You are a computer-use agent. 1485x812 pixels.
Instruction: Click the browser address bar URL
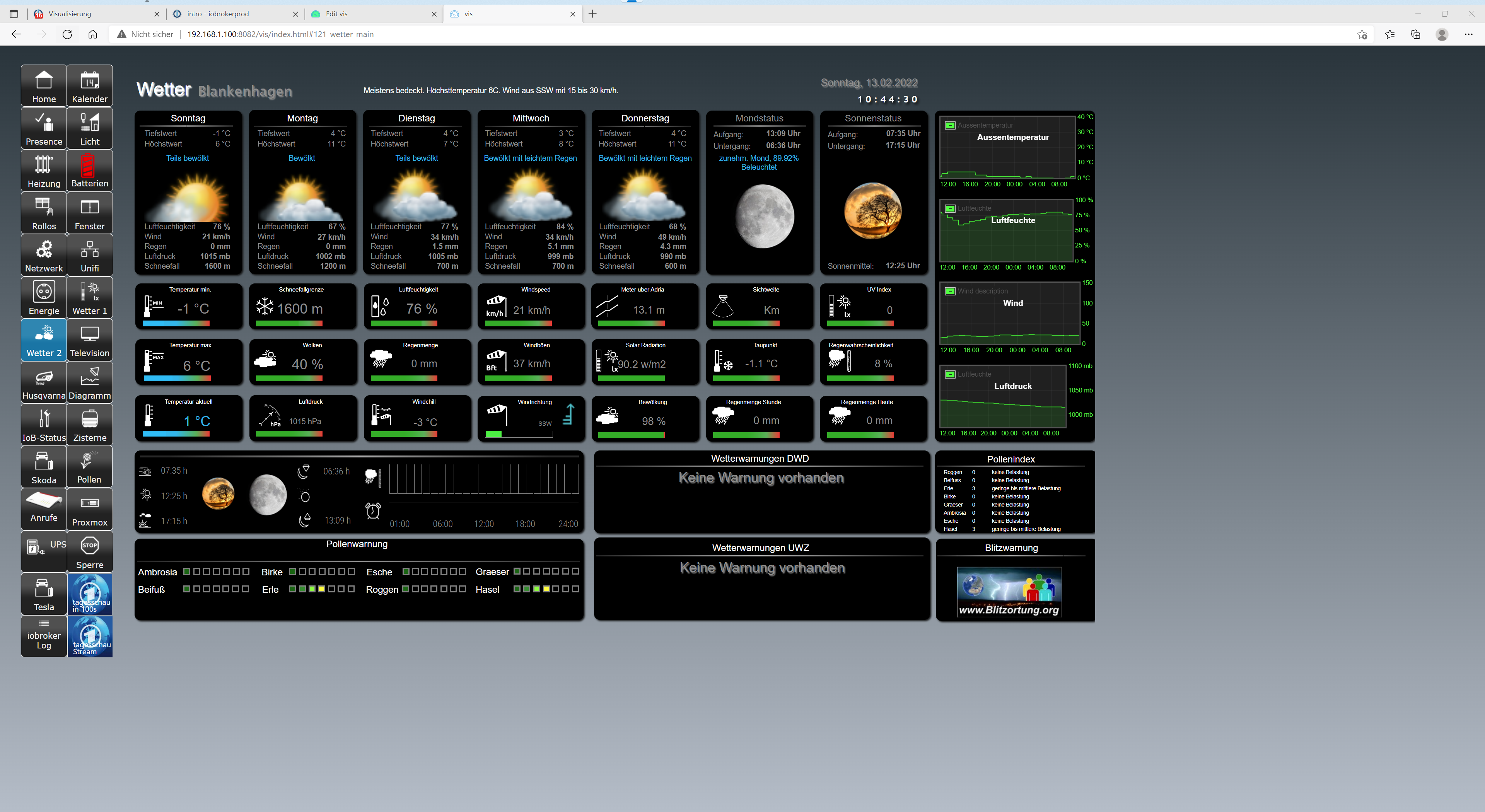tap(280, 34)
